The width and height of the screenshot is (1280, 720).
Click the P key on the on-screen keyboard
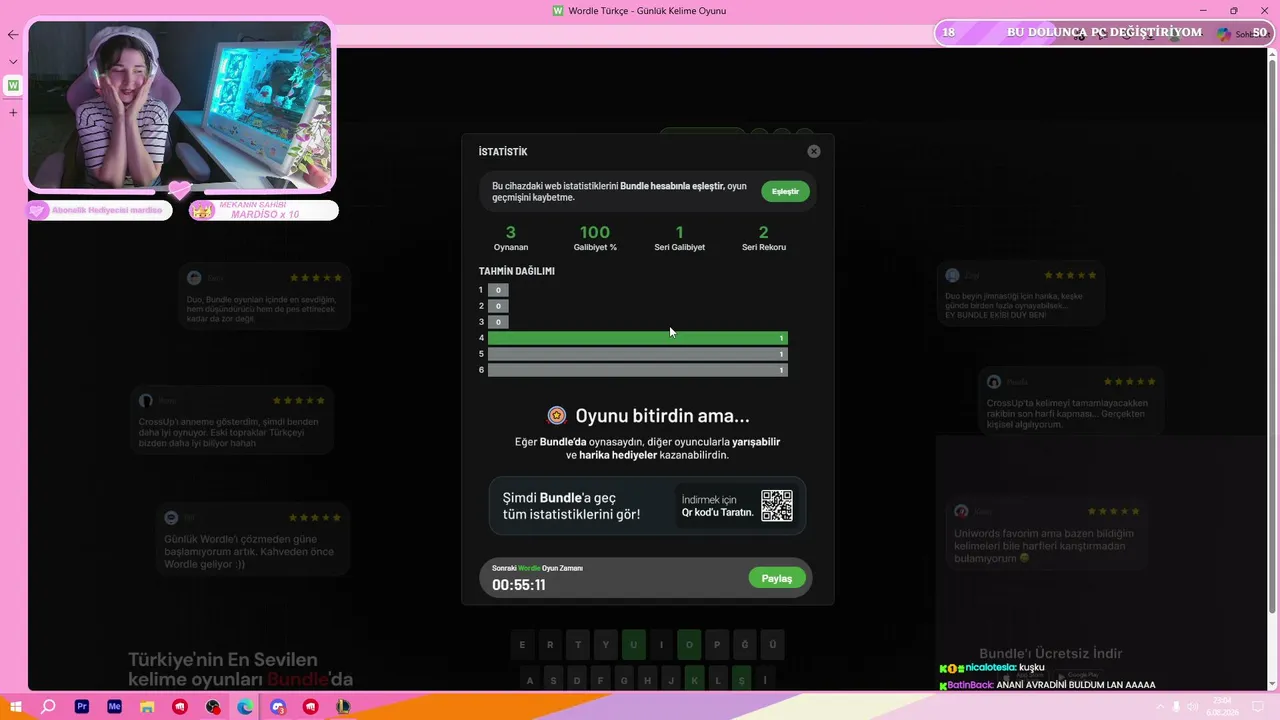(717, 645)
